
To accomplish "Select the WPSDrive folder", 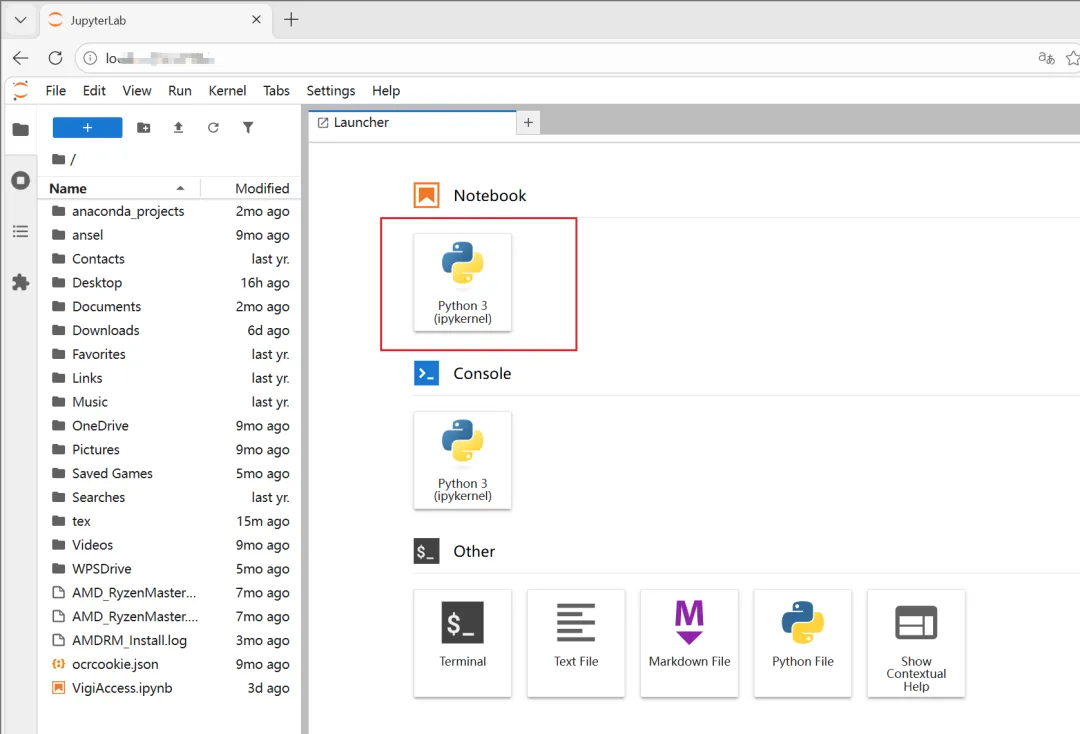I will click(x=170, y=569).
